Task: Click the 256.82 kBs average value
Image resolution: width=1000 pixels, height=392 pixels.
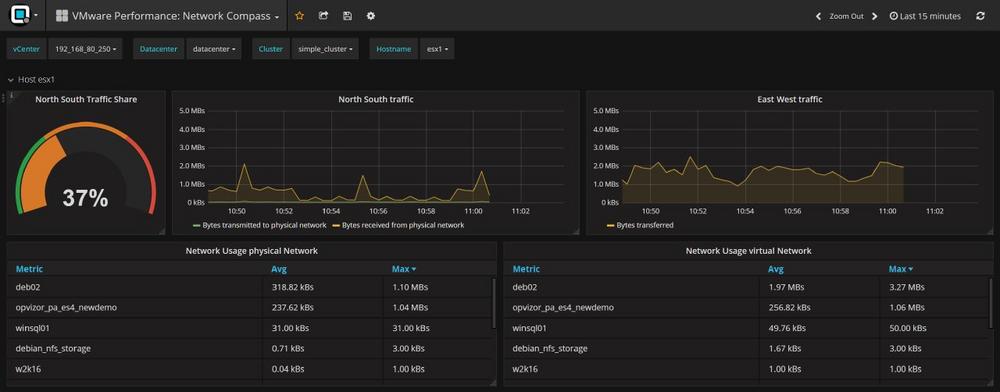Action: click(x=789, y=307)
